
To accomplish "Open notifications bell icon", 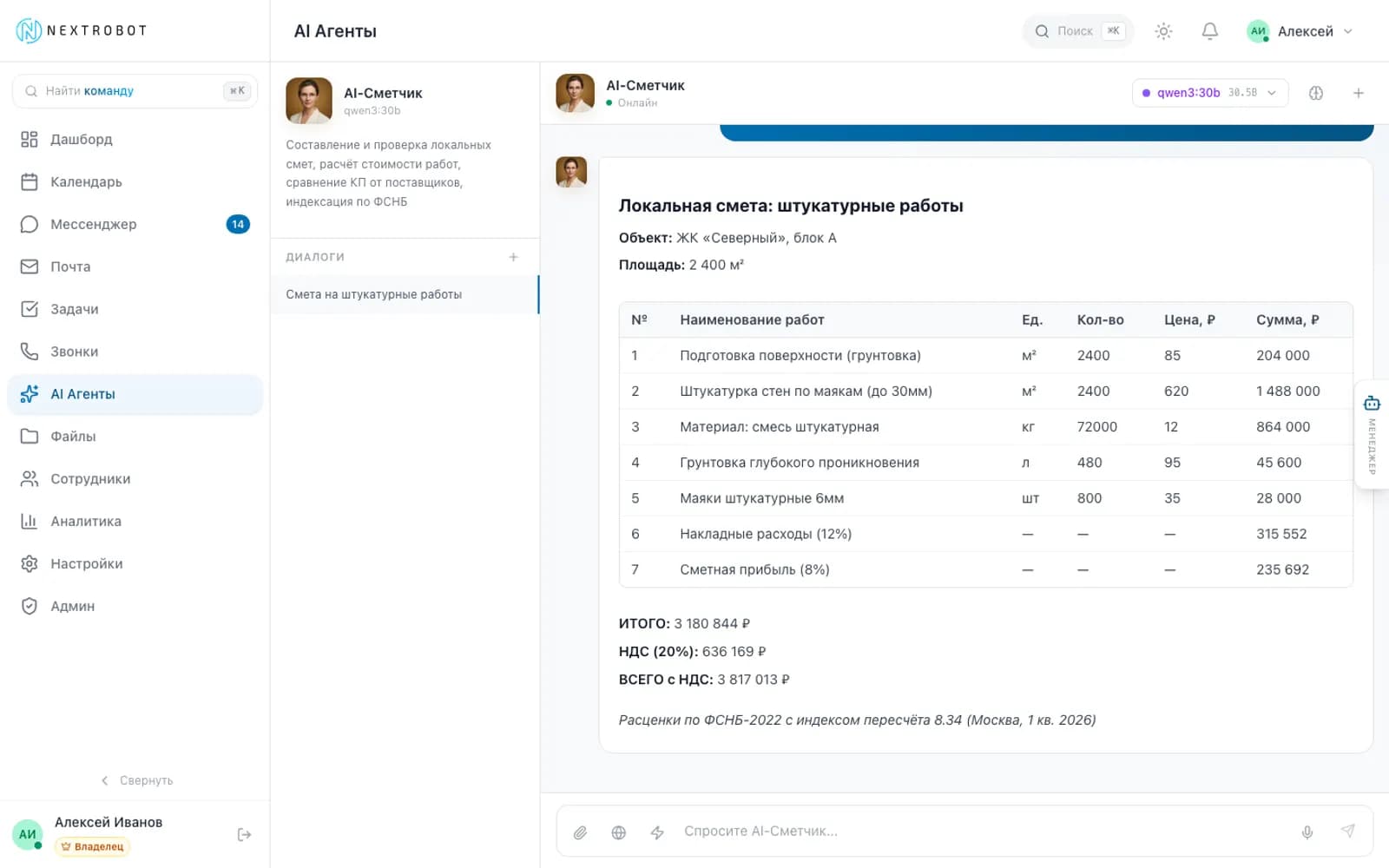I will coord(1209,31).
